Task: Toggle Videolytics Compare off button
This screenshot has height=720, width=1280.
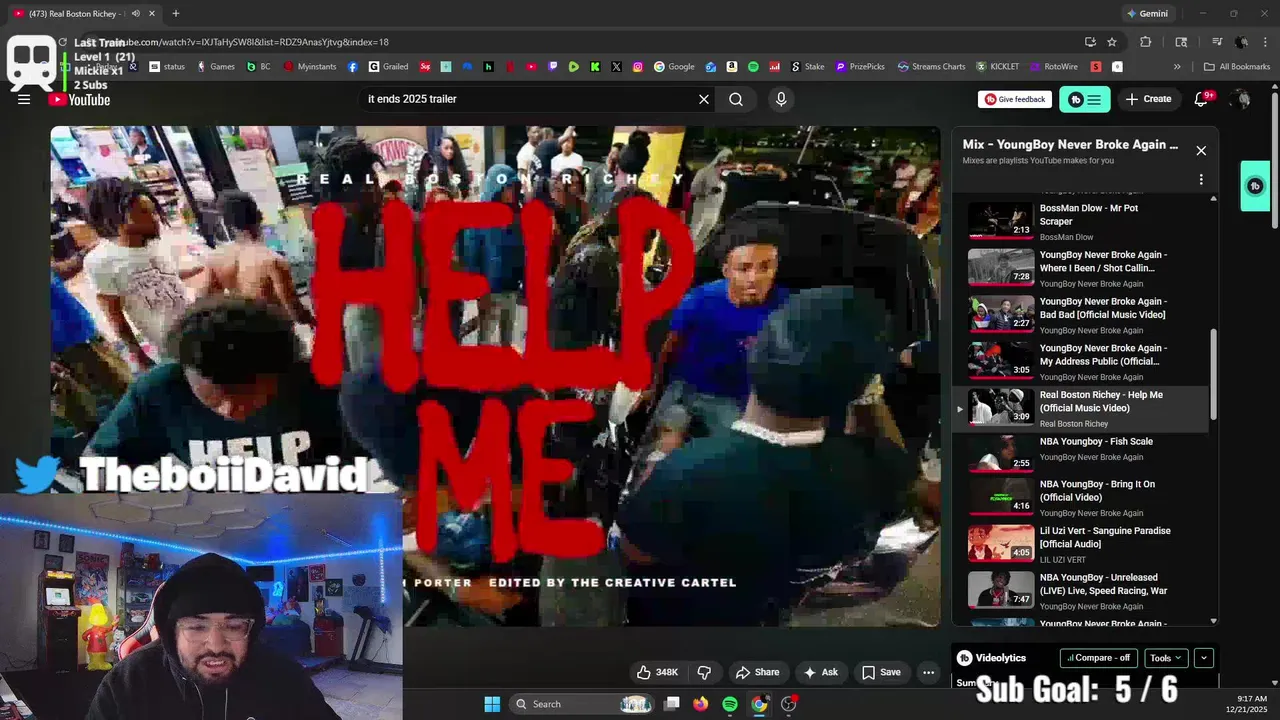Action: 1099,658
